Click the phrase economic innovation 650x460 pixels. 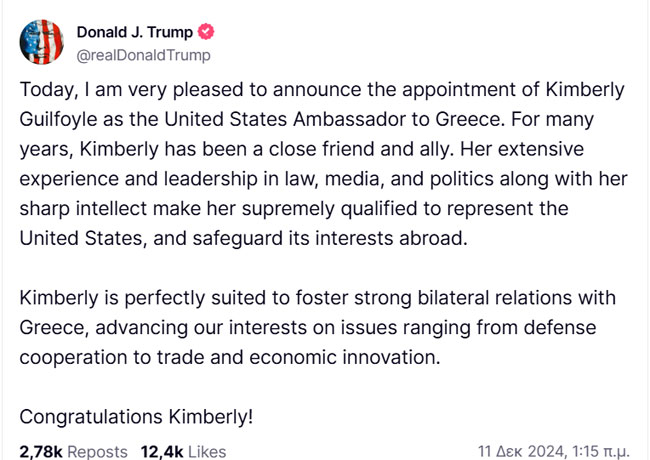pyautogui.click(x=345, y=357)
